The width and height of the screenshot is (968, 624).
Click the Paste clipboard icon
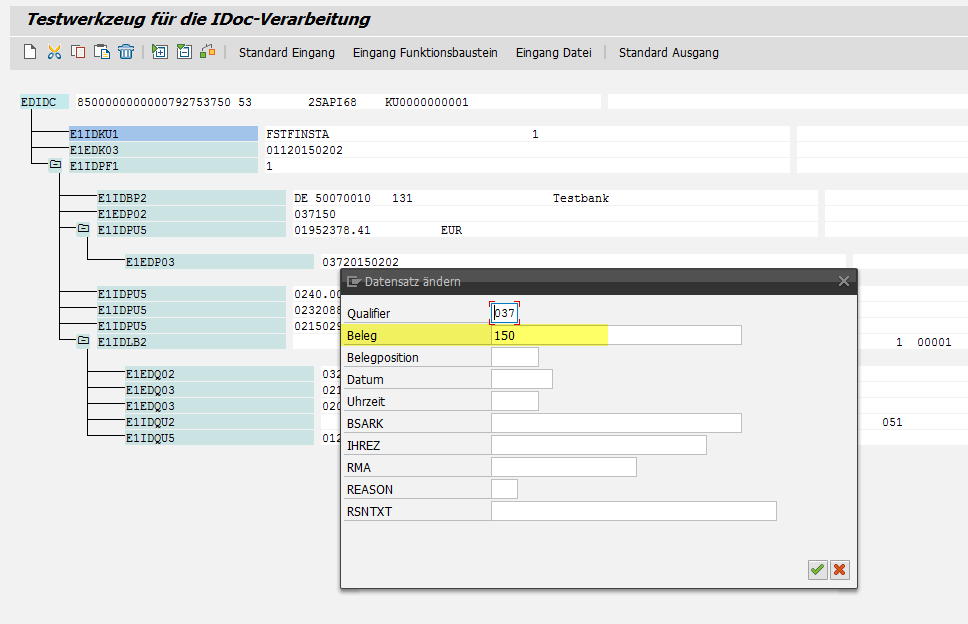coord(102,52)
